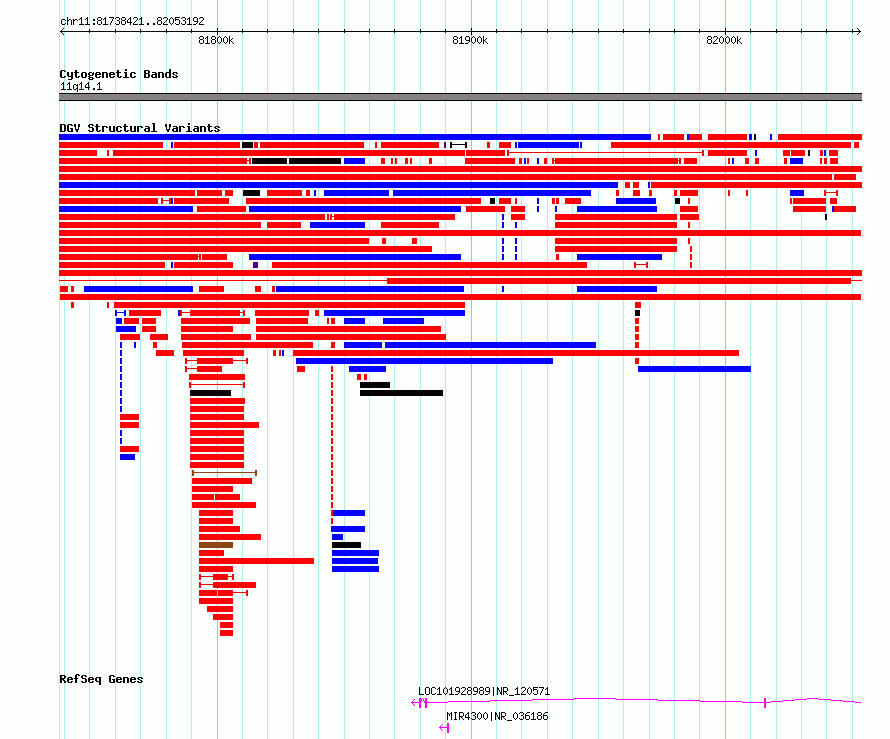Select the DGV Structural Variants track title
Viewport: 890px width, 739px height.
point(140,128)
